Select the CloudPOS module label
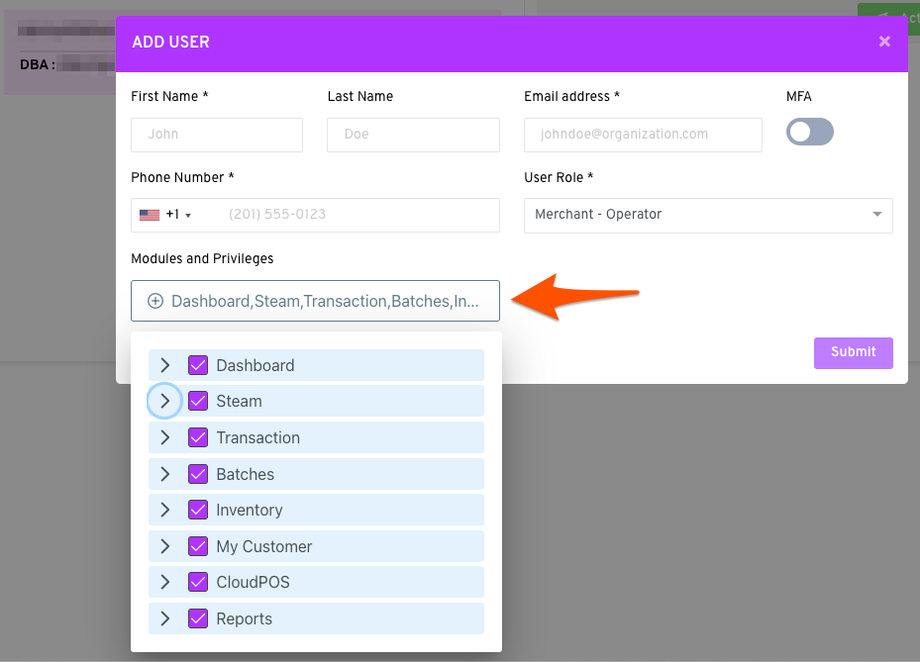920x662 pixels. tap(253, 582)
